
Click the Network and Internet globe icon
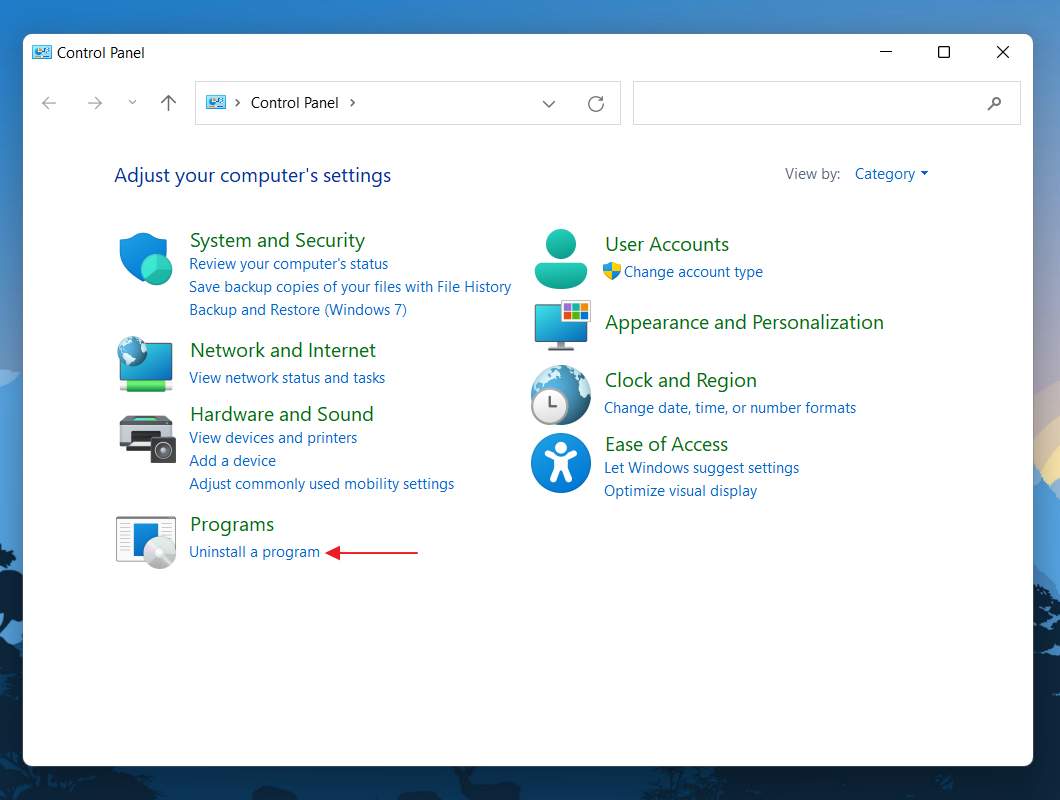click(145, 364)
